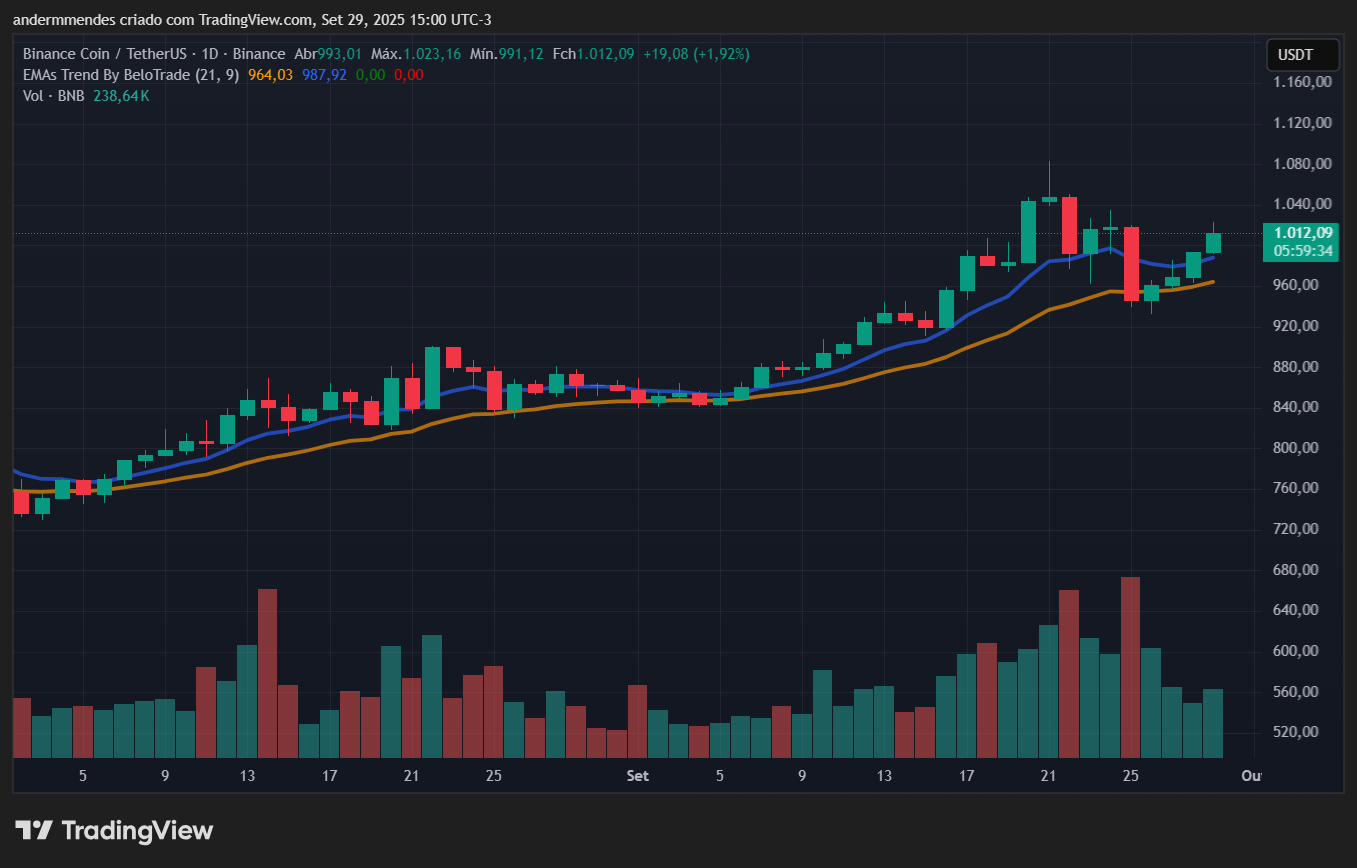
Task: Click the bar countdown timer 05:59:34
Action: [1298, 251]
